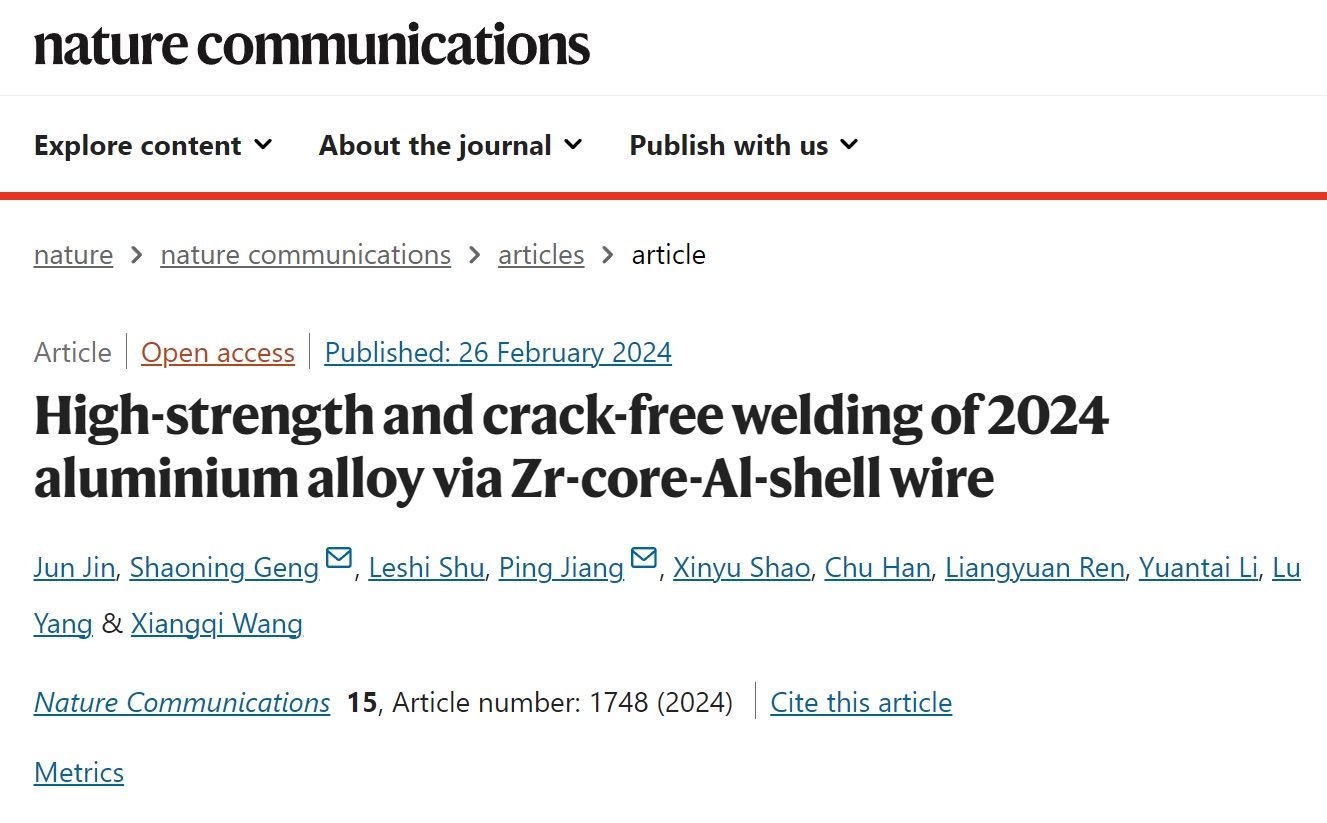Click the italic Nature Communications journal link

point(182,703)
